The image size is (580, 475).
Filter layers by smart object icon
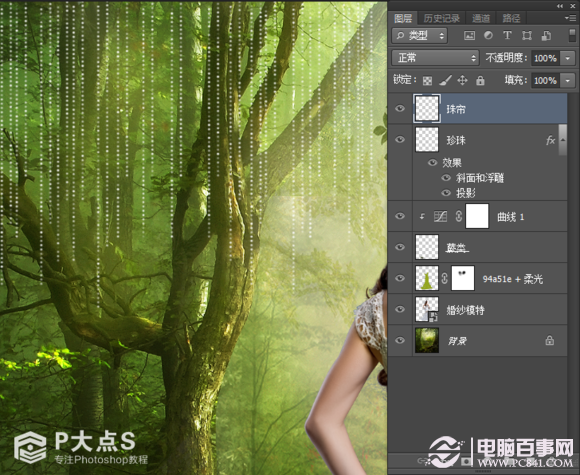coord(546,36)
